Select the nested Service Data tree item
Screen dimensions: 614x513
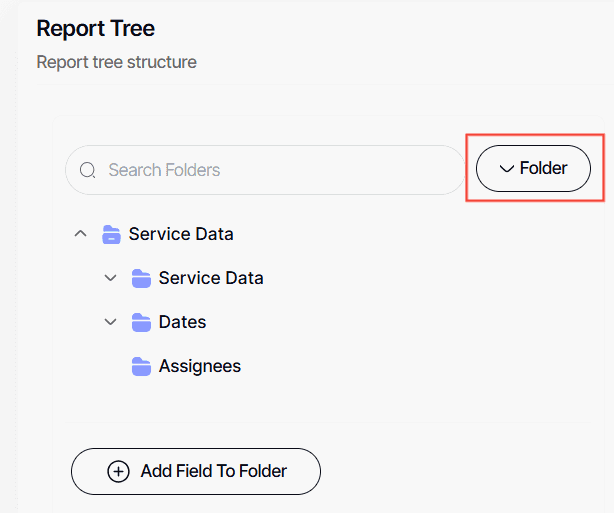tap(211, 278)
